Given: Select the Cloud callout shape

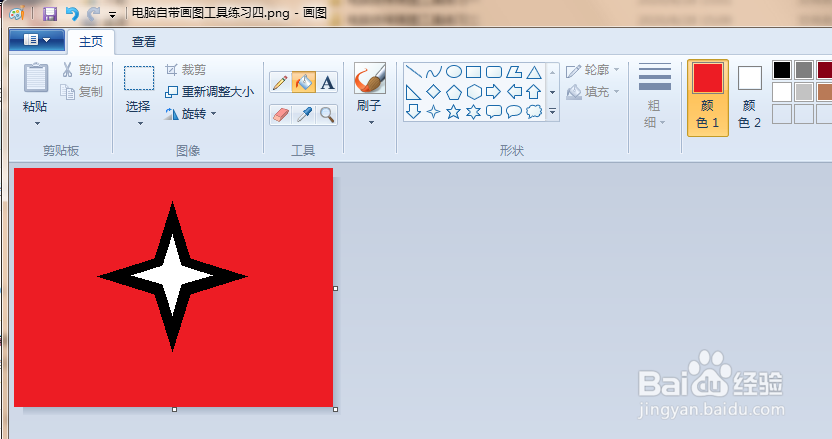Looking at the screenshot, I should coord(534,111).
